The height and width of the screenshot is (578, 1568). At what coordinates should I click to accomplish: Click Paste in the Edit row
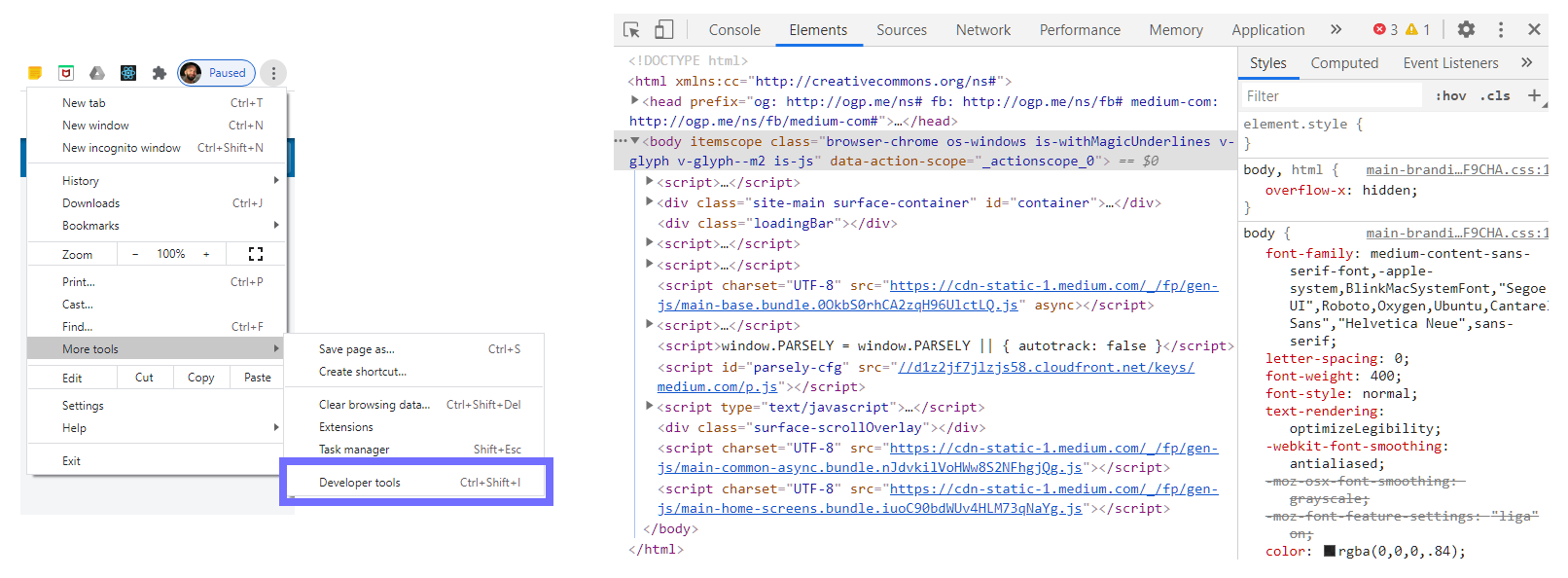coord(258,378)
